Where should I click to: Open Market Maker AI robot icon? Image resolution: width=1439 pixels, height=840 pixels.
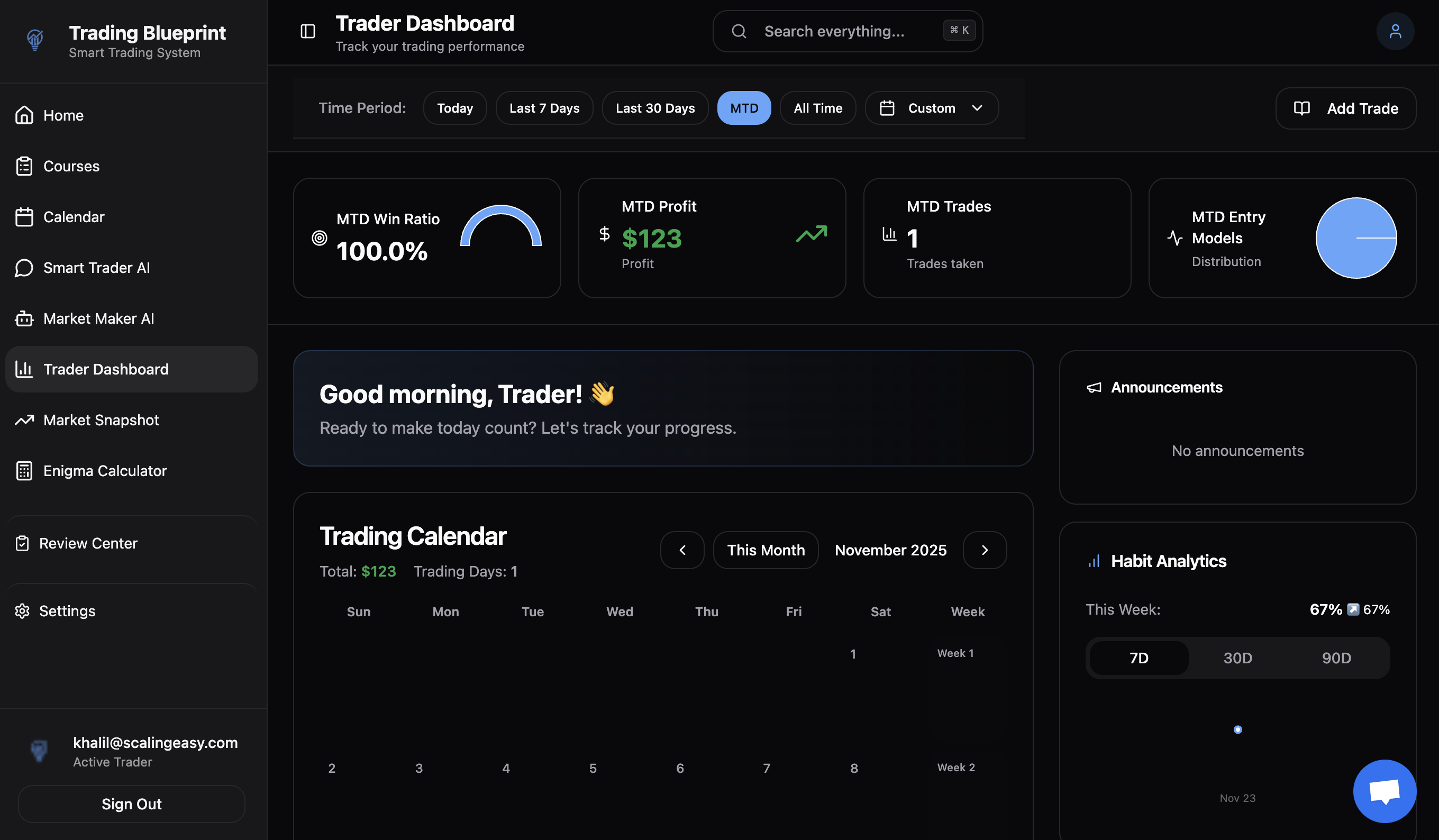tap(24, 318)
